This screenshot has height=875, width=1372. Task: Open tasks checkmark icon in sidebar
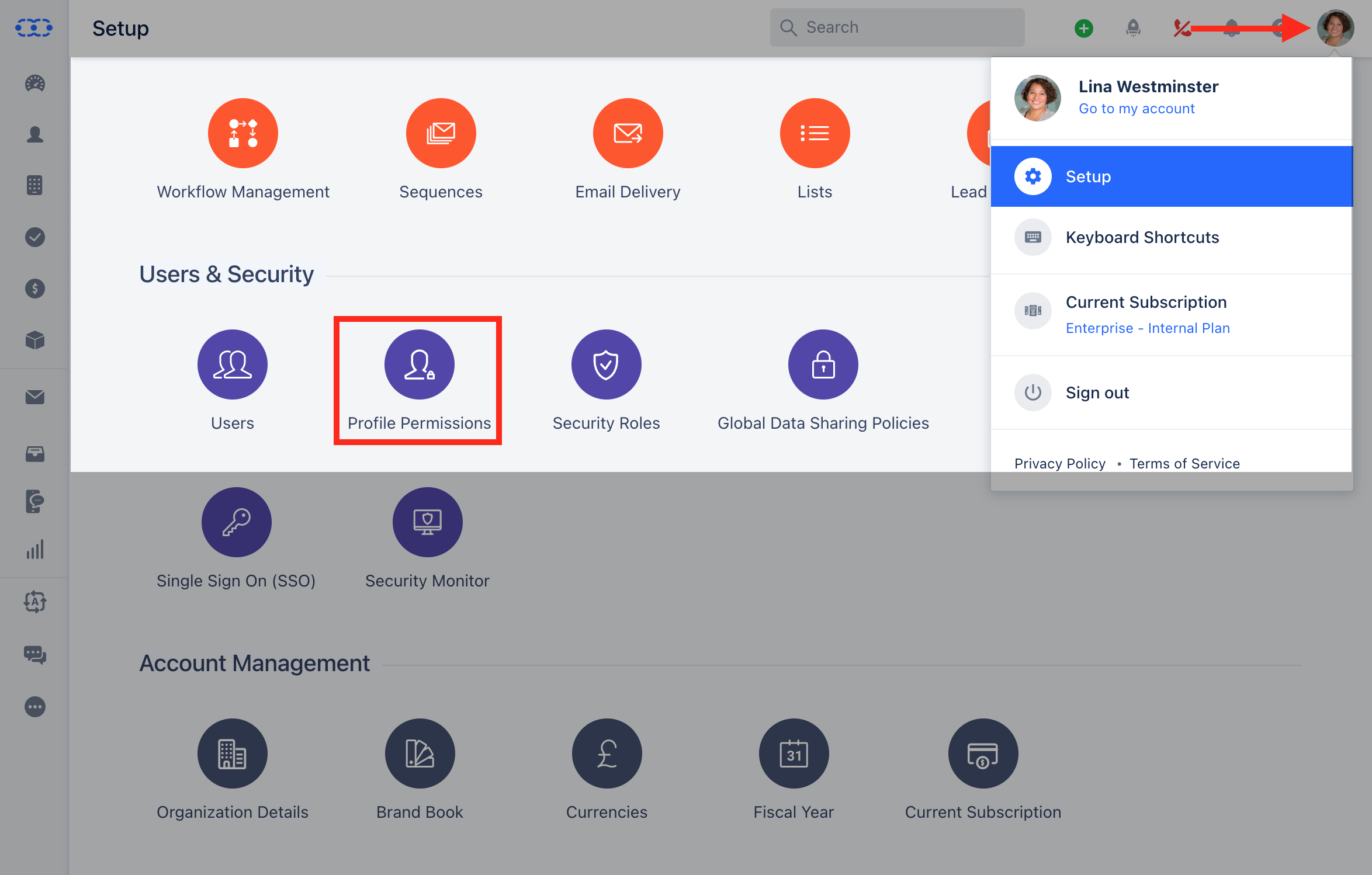(35, 237)
